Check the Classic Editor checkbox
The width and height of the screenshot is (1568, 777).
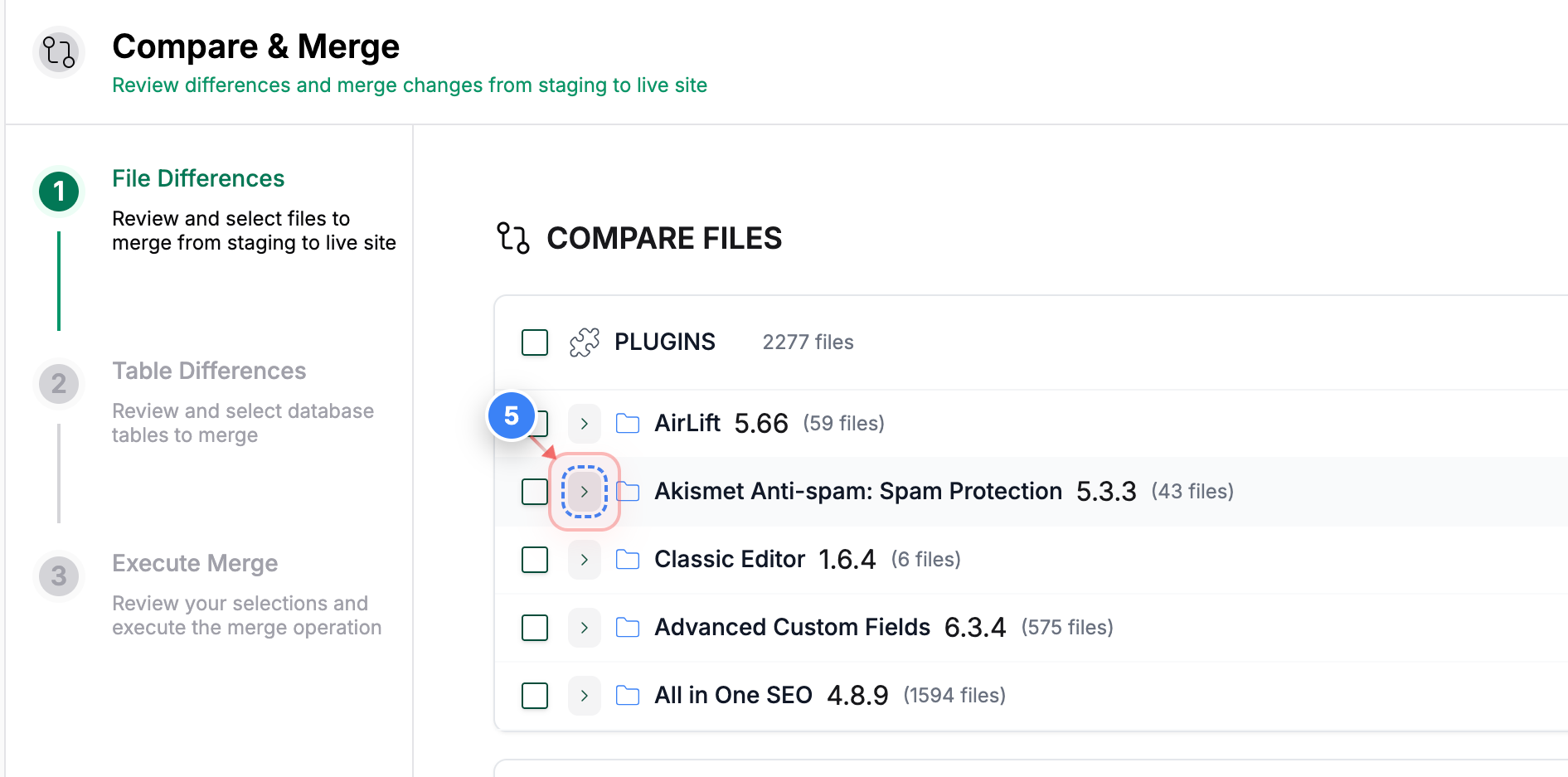click(x=535, y=559)
